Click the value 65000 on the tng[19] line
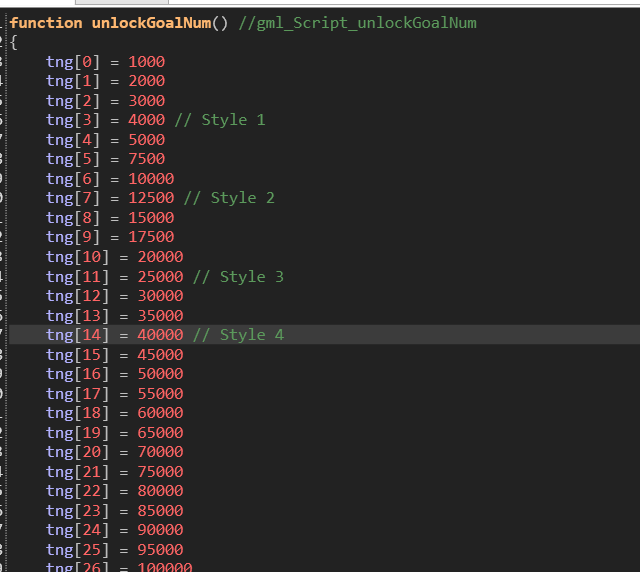Image resolution: width=640 pixels, height=572 pixels. 160,433
